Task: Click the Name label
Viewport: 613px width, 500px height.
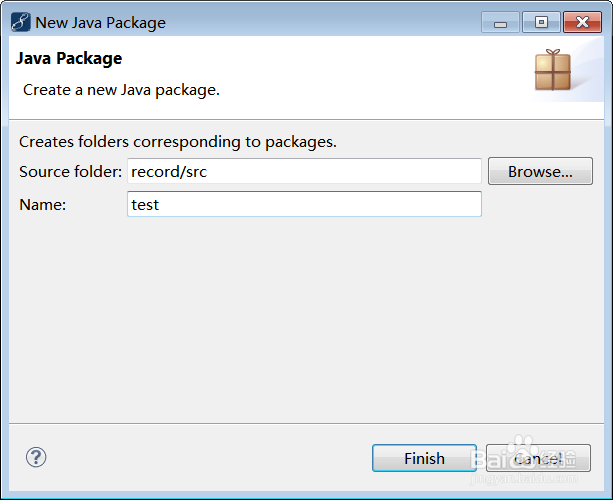Action: click(x=42, y=204)
